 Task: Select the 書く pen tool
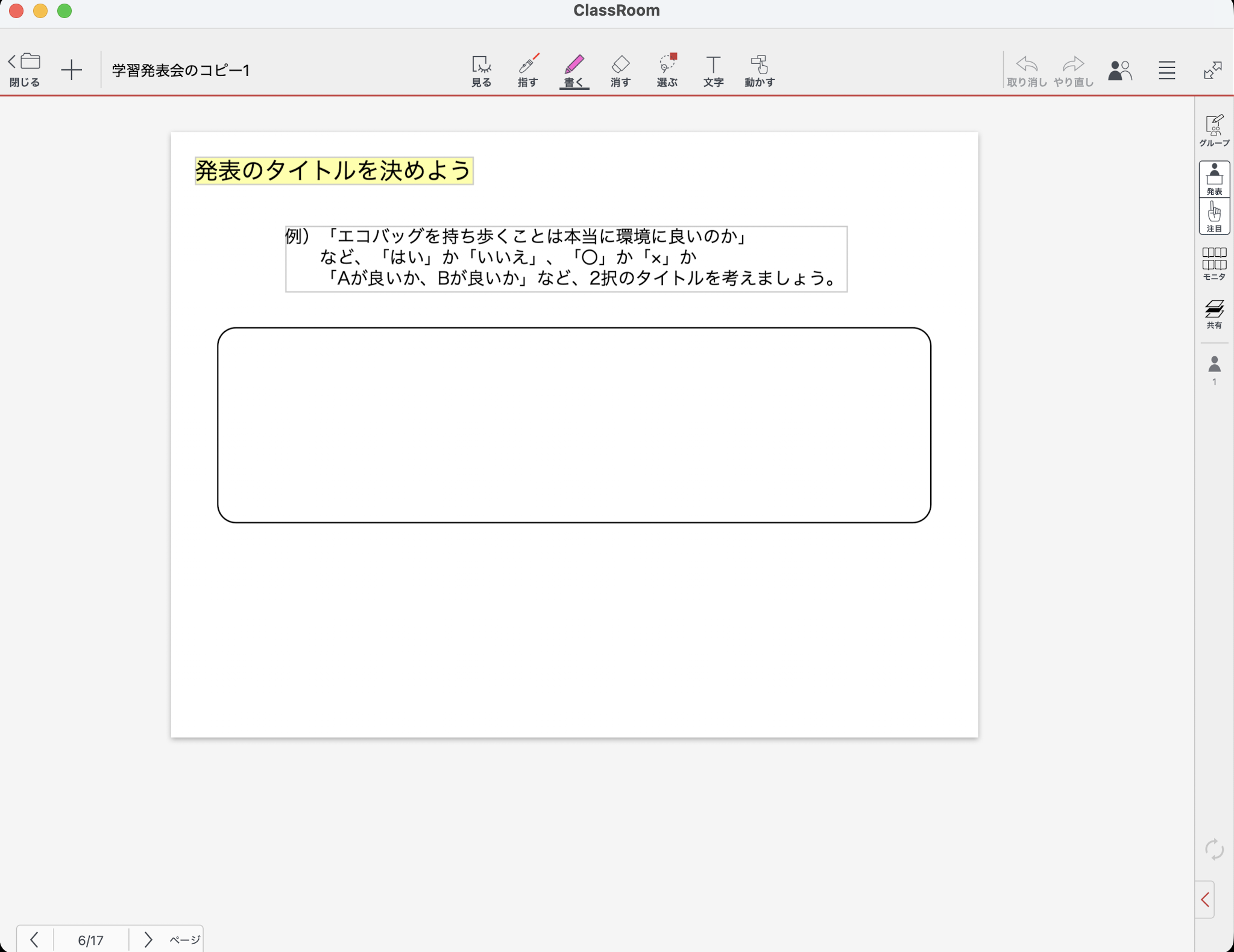(574, 71)
